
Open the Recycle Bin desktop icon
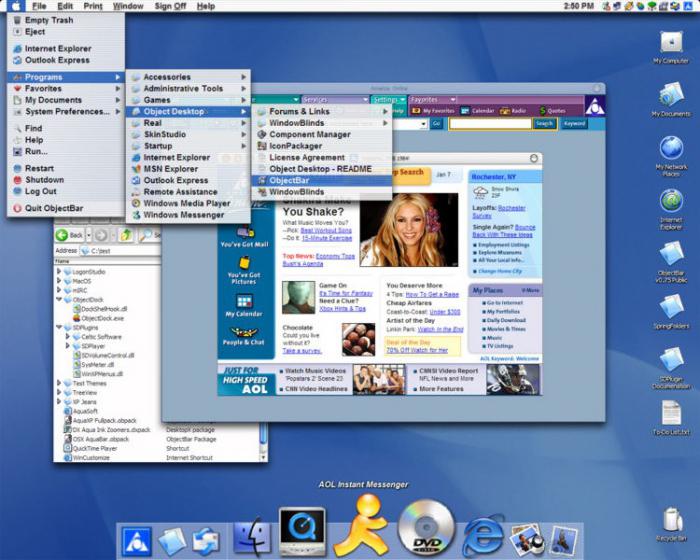click(x=671, y=524)
